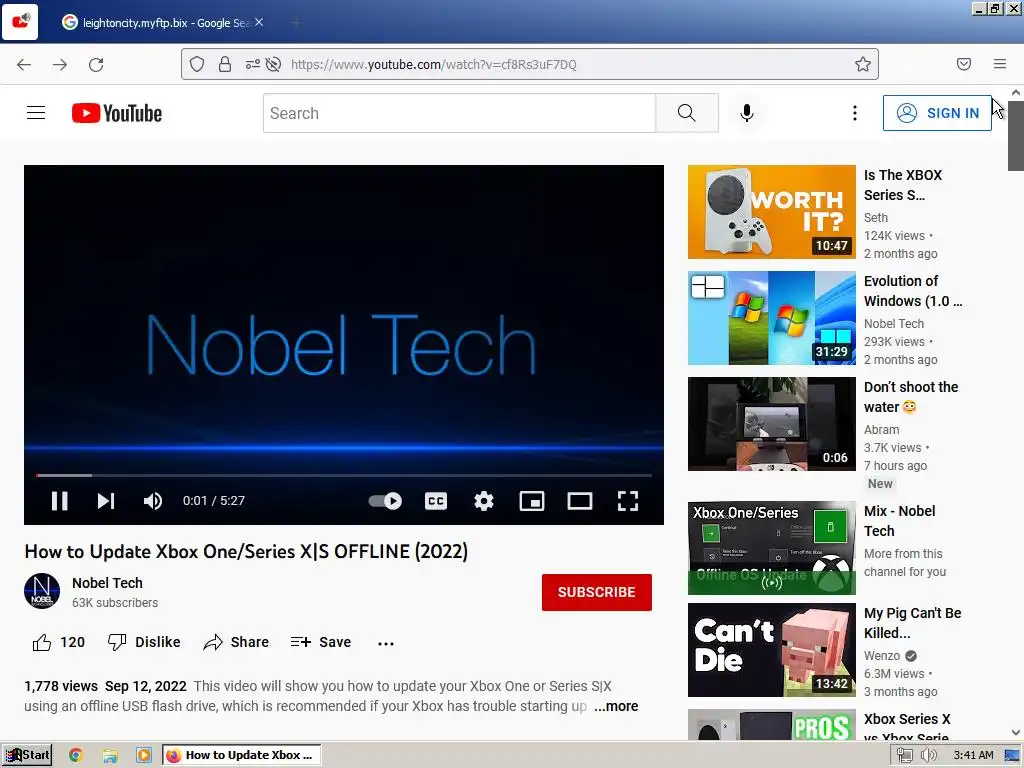
Task: Go to YouTube home logo
Action: point(117,113)
